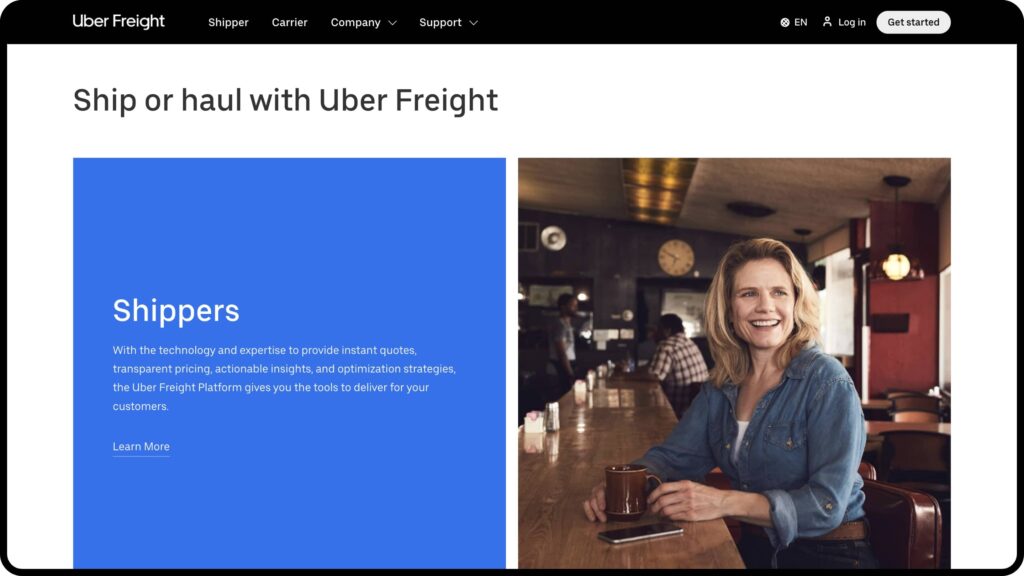This screenshot has height=576, width=1024.
Task: Click the Log in link
Action: [x=852, y=22]
